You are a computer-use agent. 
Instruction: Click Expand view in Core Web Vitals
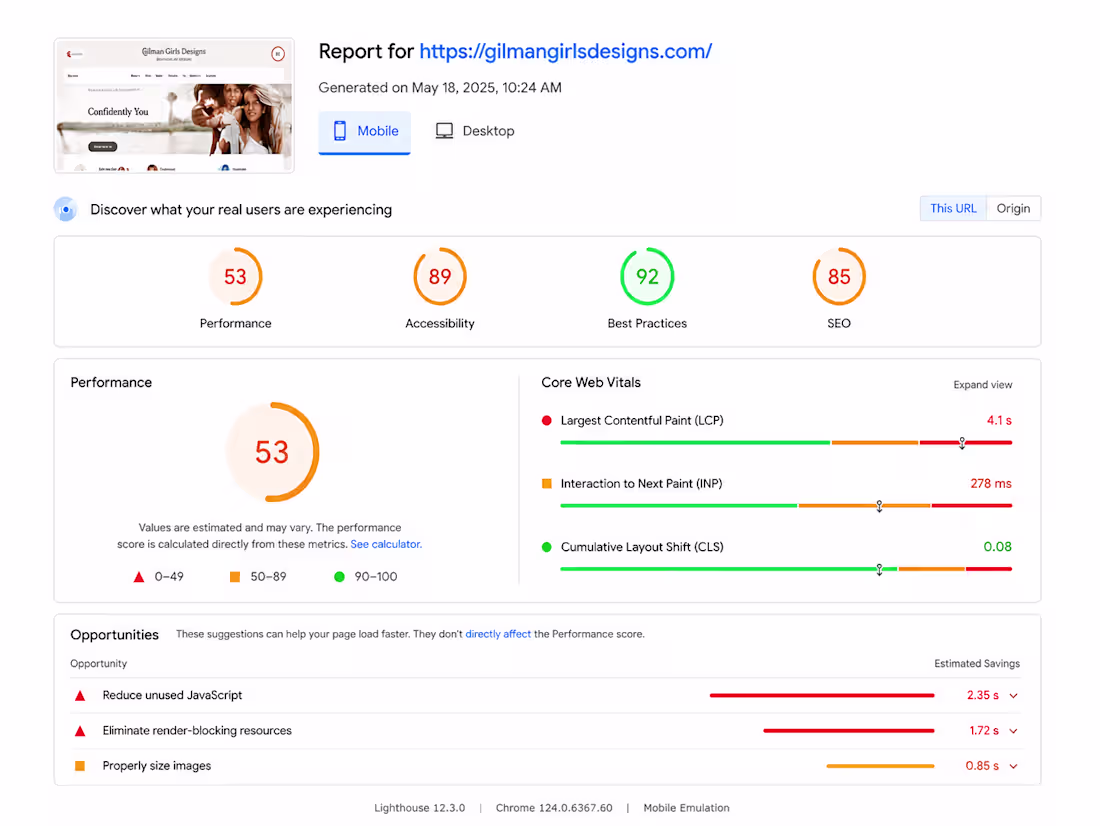click(x=983, y=385)
